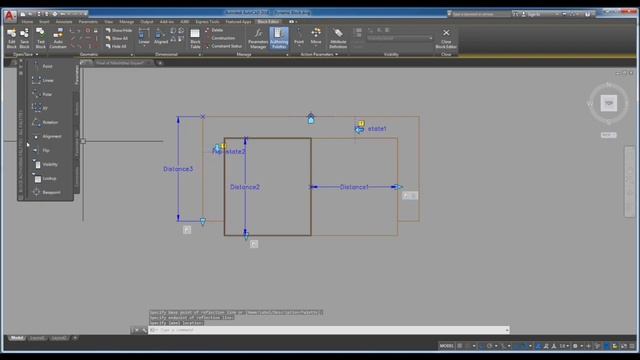Open the Annotate ribbon tab
The height and width of the screenshot is (360, 640).
point(64,22)
